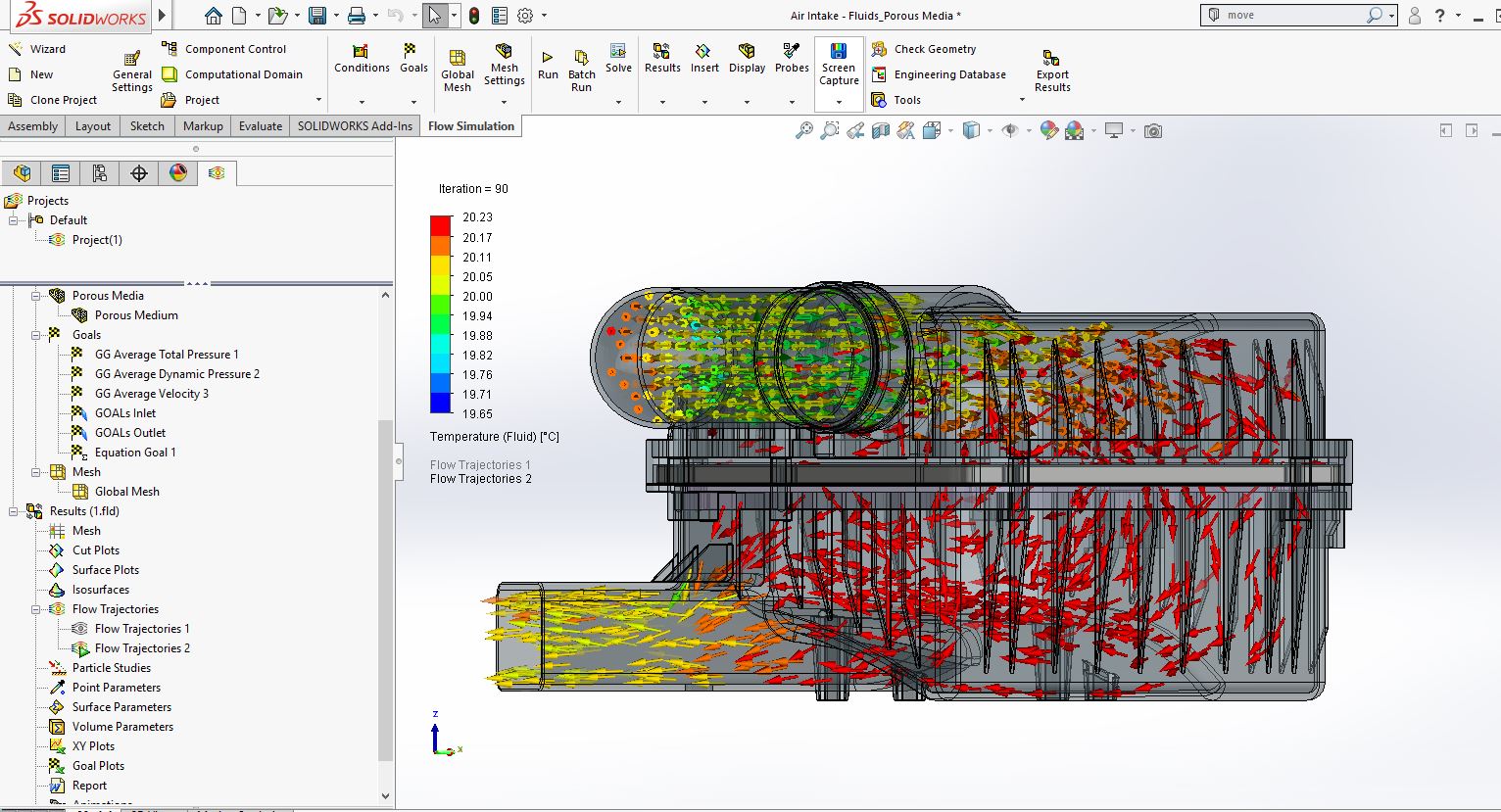Click the red top of temperature color legend
This screenshot has width=1501, height=812.
point(441,224)
